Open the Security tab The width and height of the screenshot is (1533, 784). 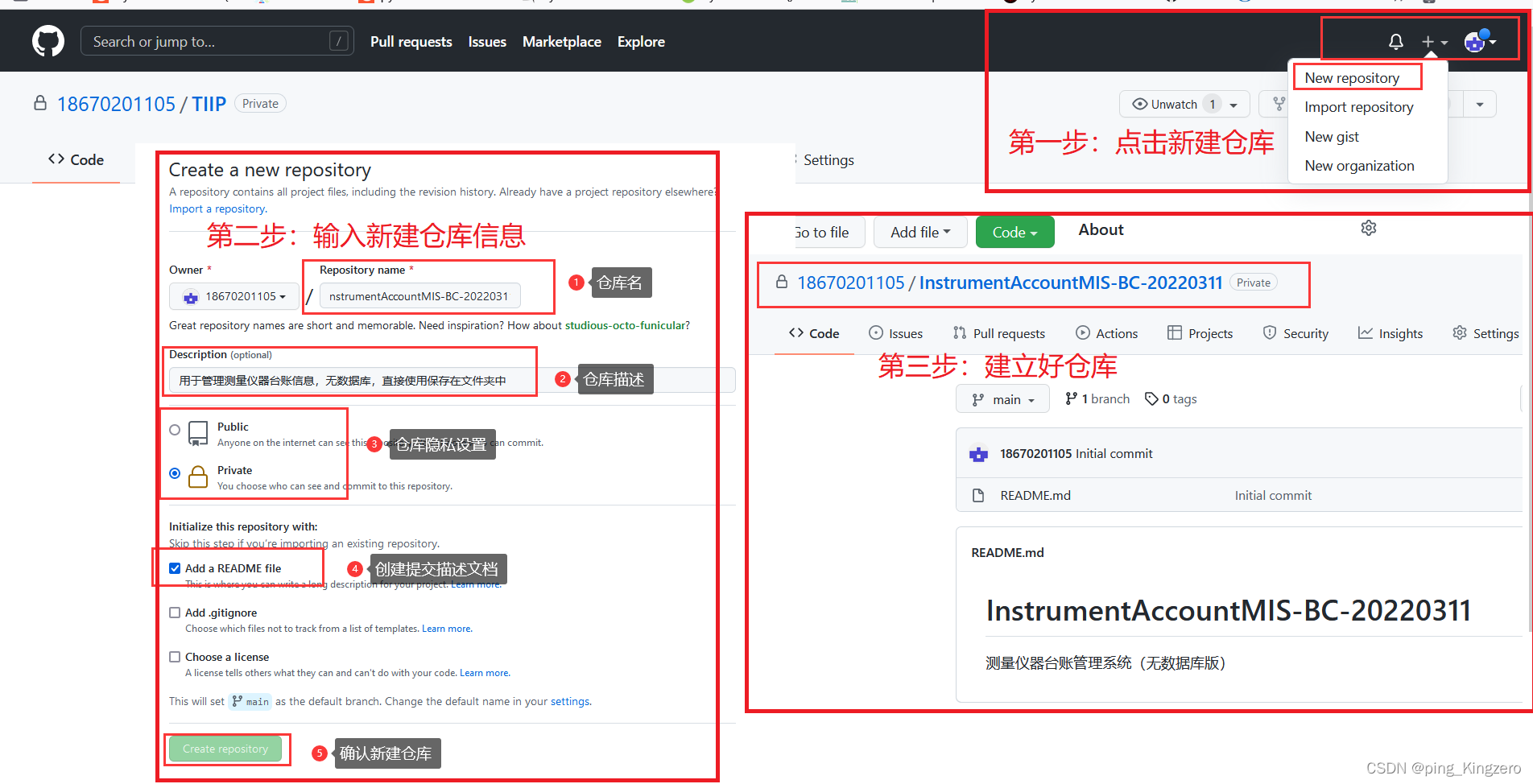(1295, 333)
